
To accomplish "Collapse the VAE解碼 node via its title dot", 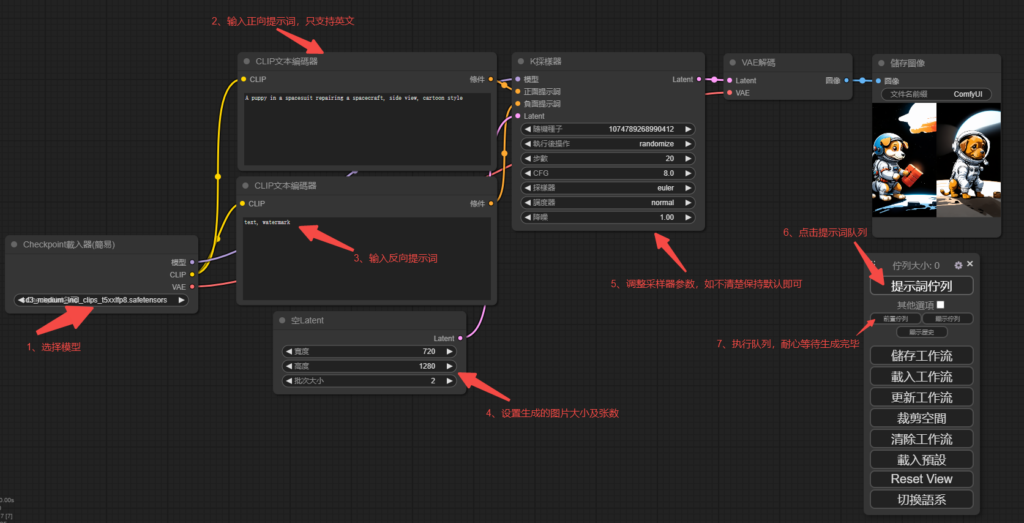I will pyautogui.click(x=732, y=61).
